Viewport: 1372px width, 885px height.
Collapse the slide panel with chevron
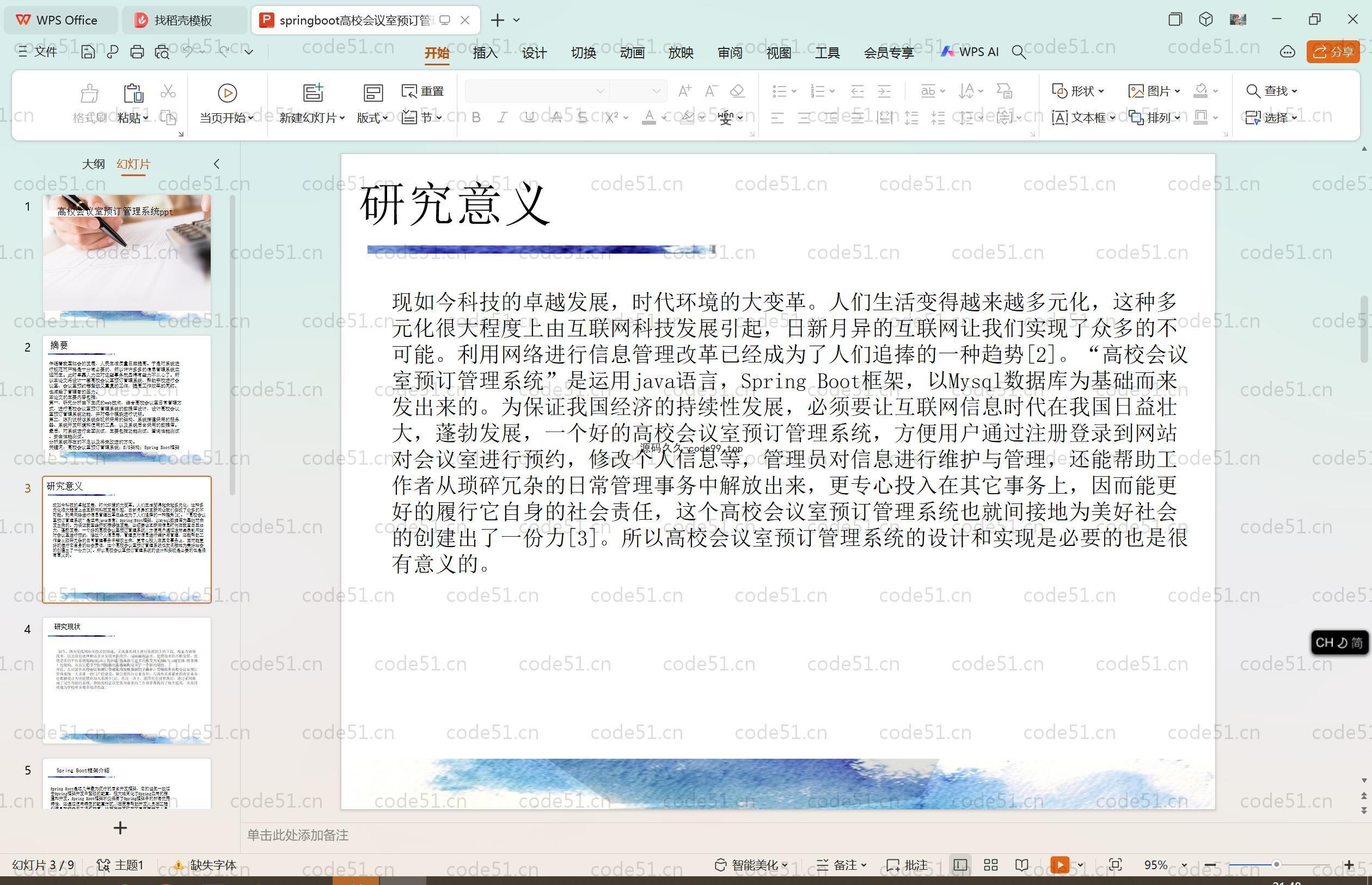coord(217,164)
